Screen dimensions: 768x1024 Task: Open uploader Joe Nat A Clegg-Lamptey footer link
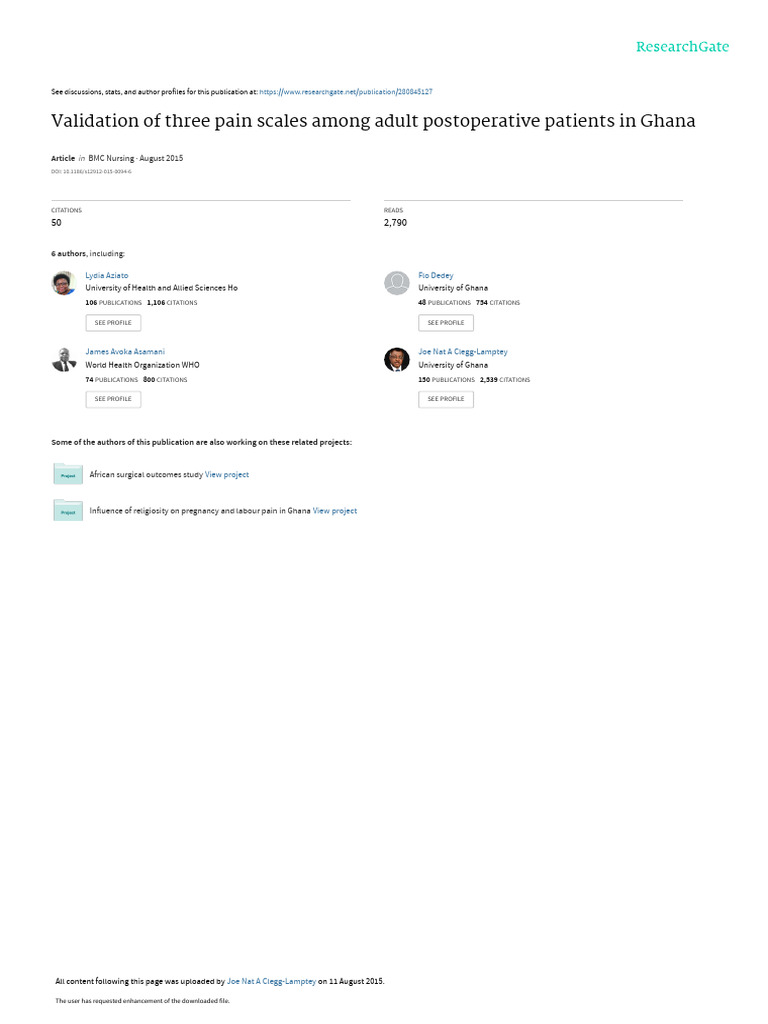[271, 982]
